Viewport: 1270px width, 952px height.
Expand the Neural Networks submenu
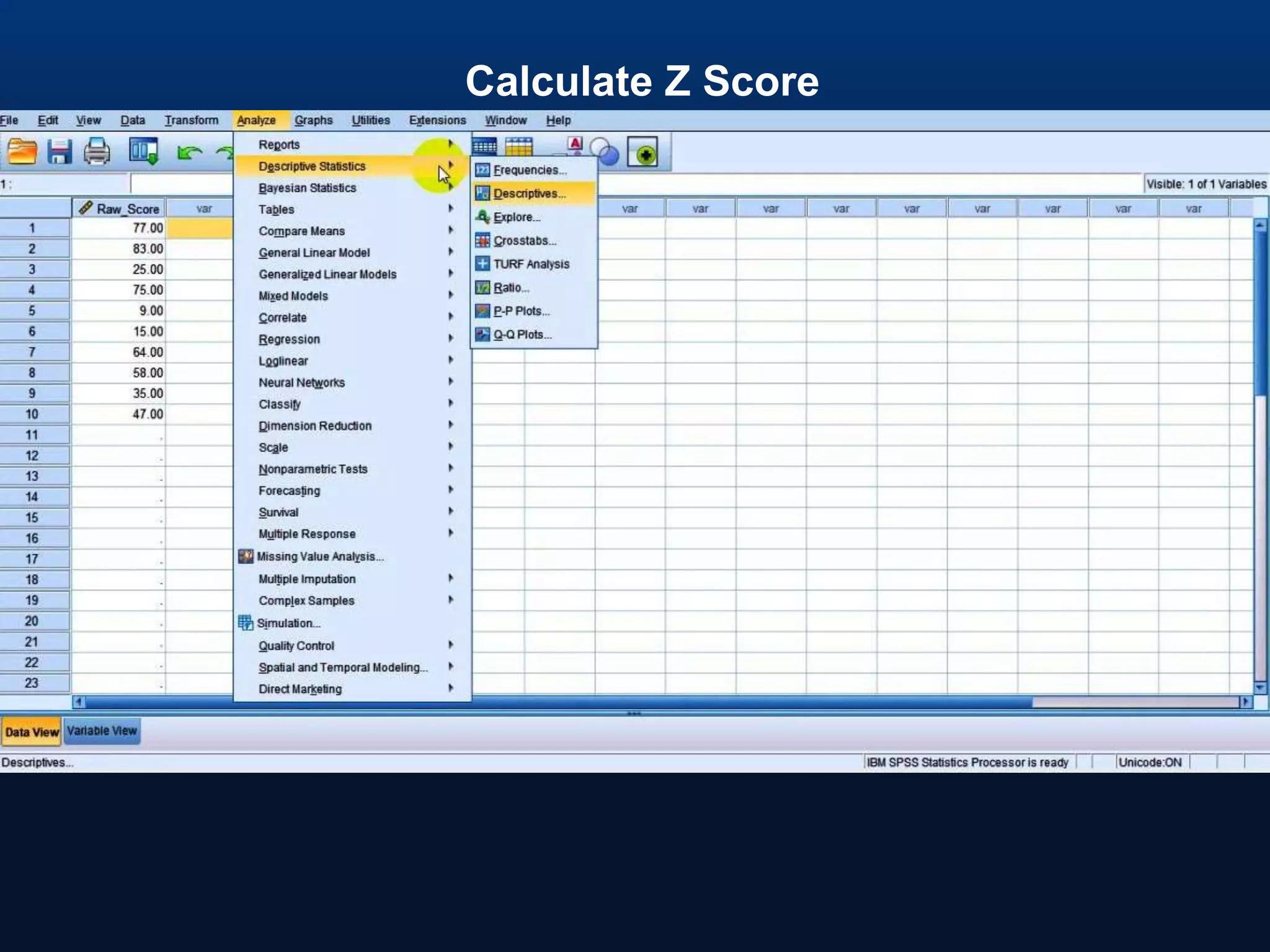(x=352, y=382)
